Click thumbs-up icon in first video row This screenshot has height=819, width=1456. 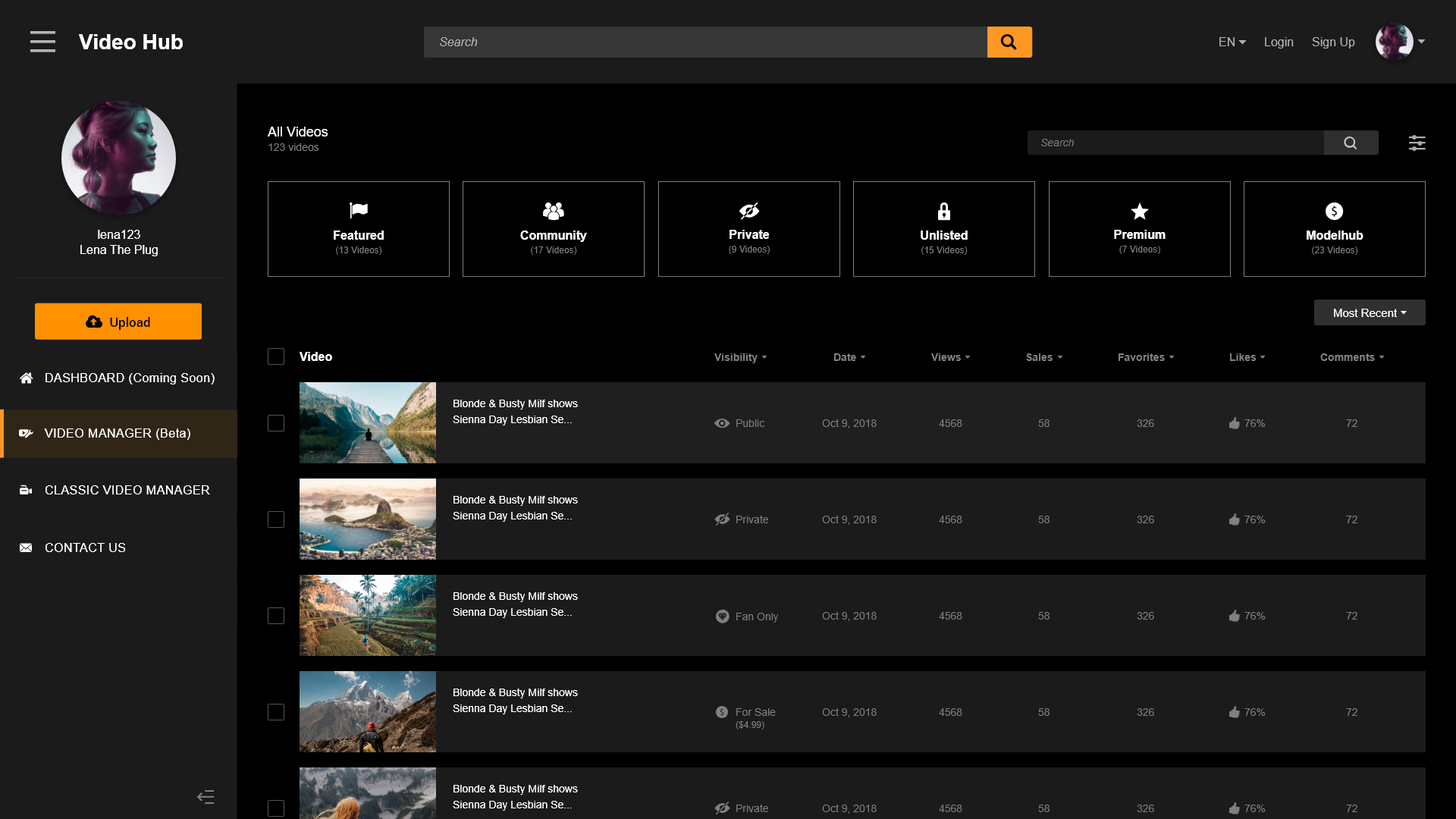point(1235,423)
